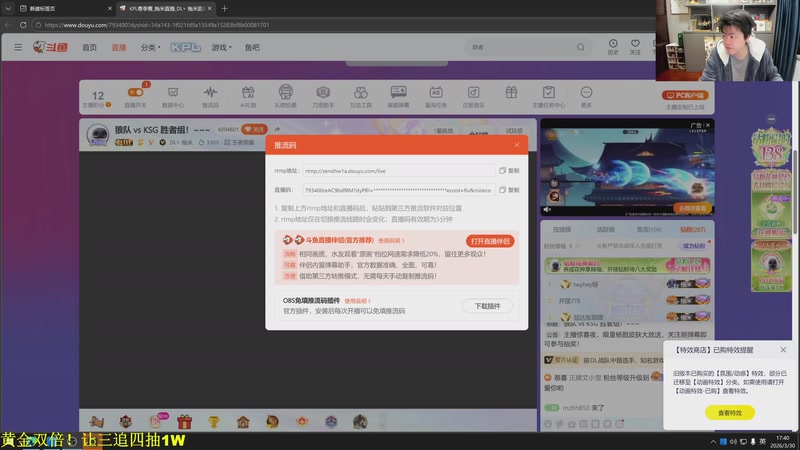800x450 pixels.
Task: Copy the 直播码 using its 复制 button
Action: pyautogui.click(x=509, y=190)
